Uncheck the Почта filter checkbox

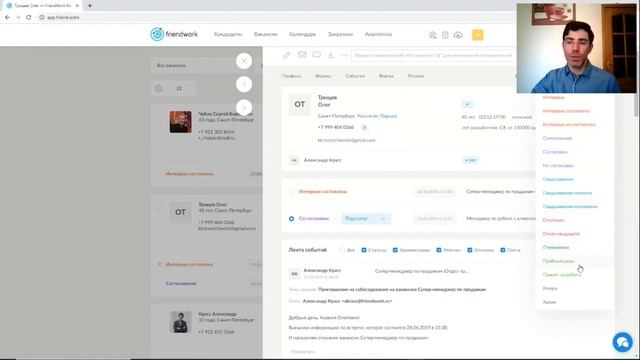coord(503,250)
